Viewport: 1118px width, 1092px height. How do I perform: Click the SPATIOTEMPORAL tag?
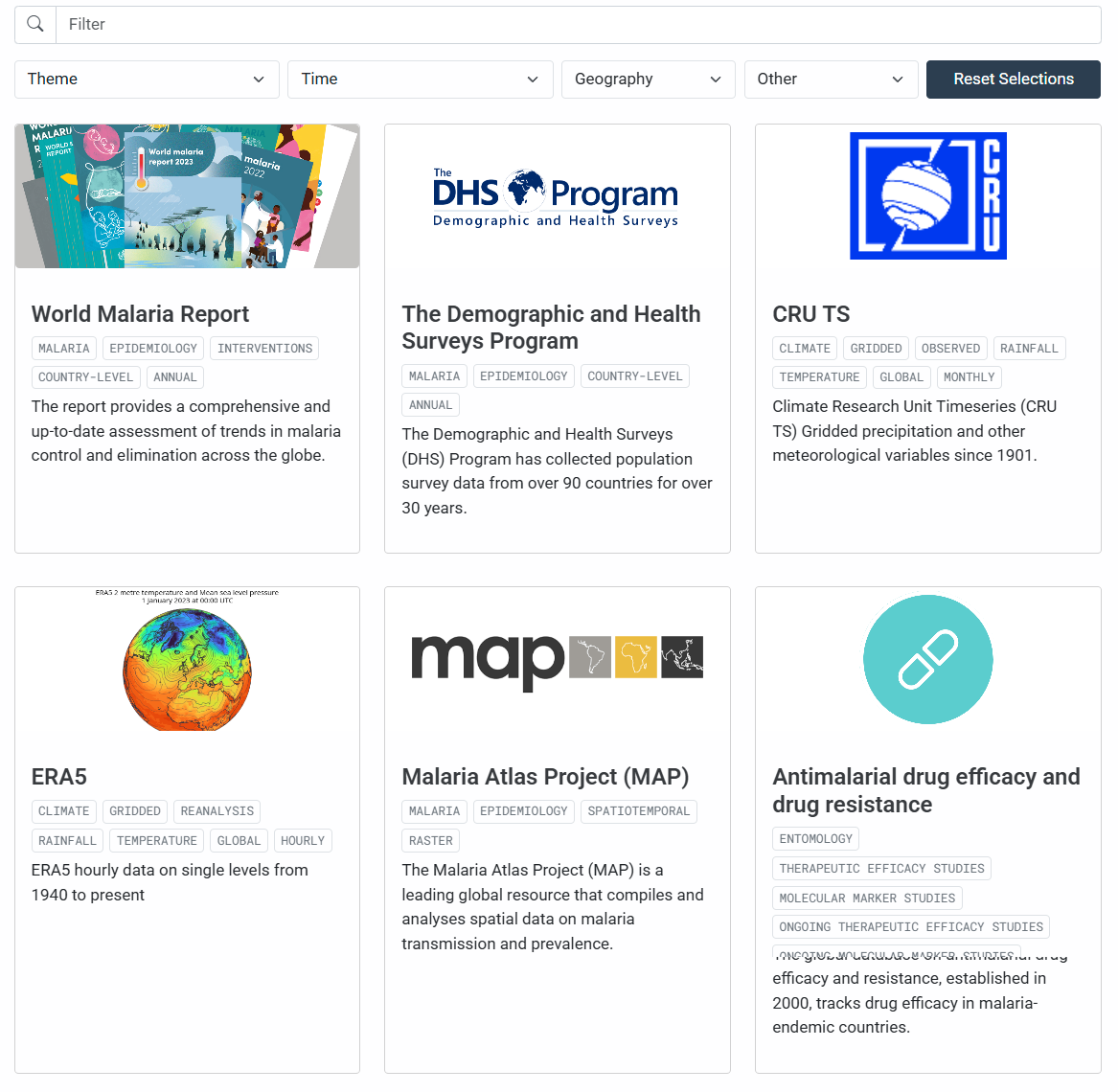point(638,812)
